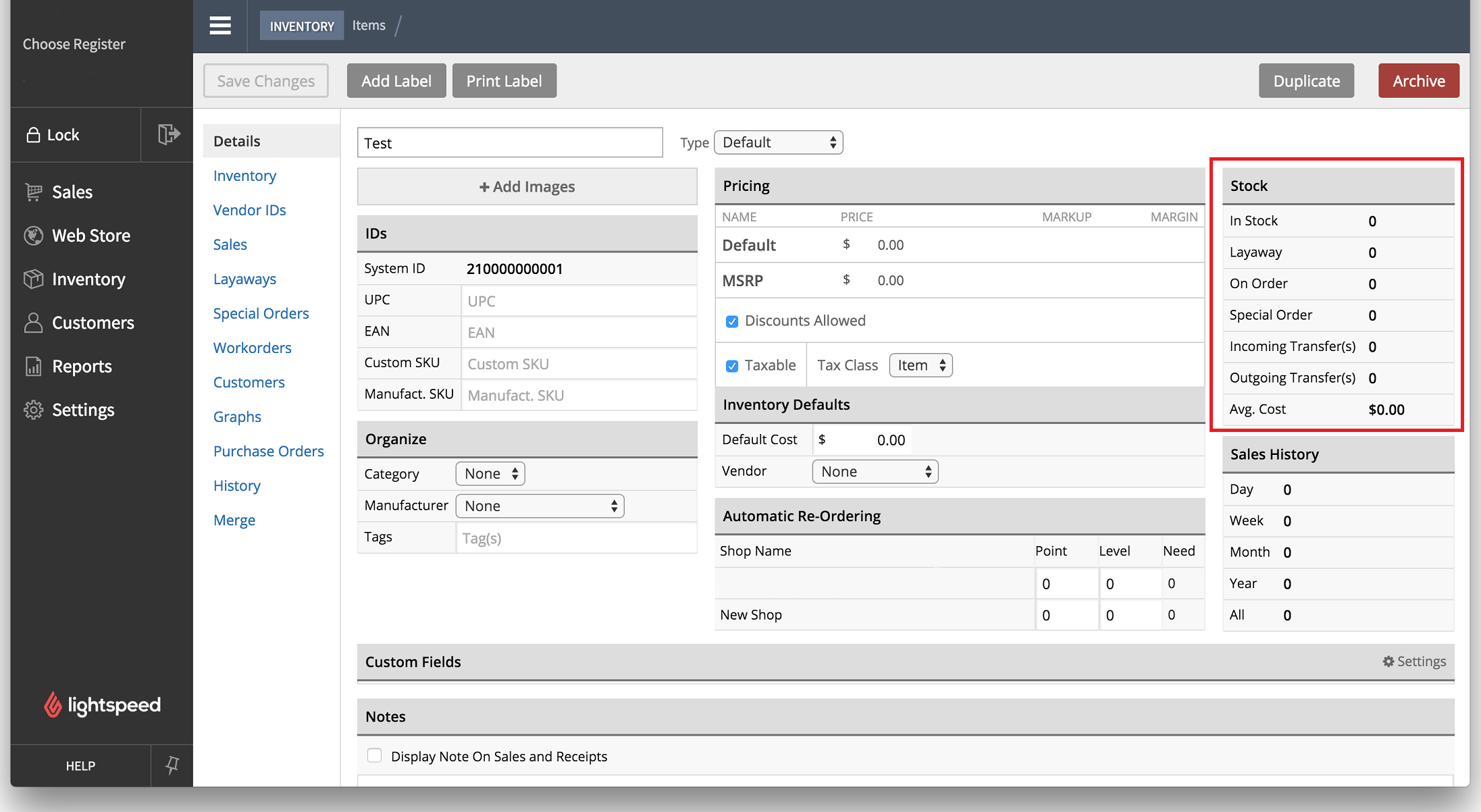Image resolution: width=1481 pixels, height=812 pixels.
Task: Click the Save Changes button
Action: 266,81
